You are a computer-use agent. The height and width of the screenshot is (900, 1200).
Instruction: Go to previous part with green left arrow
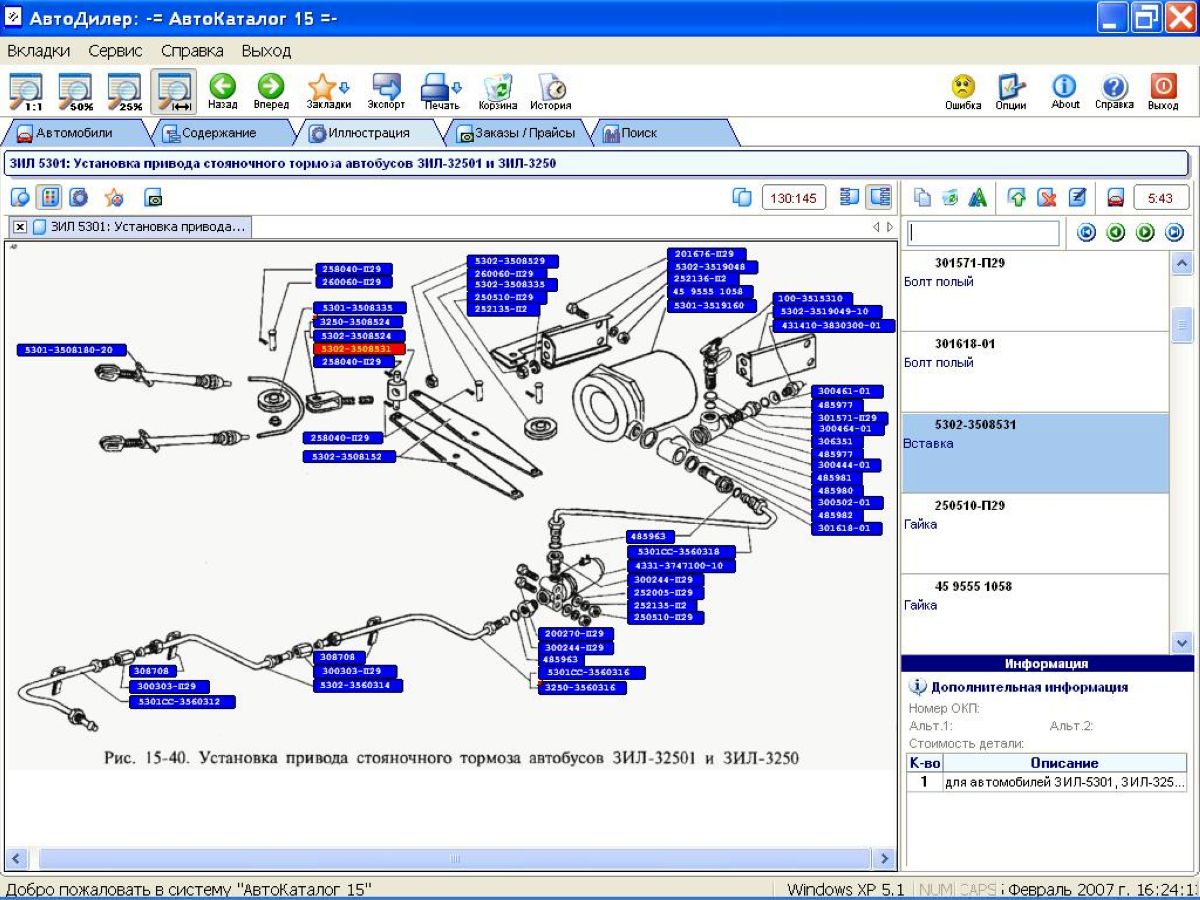tap(1116, 233)
